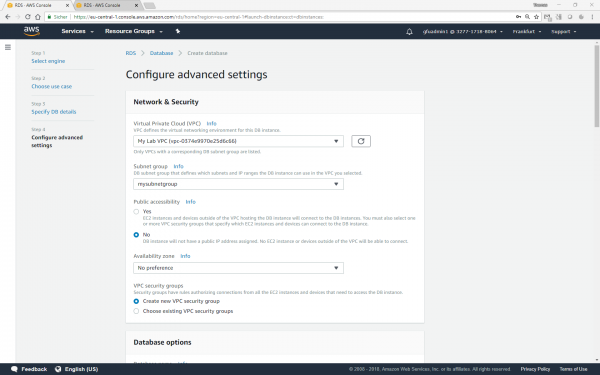Click the Network & Security heading

166,102
